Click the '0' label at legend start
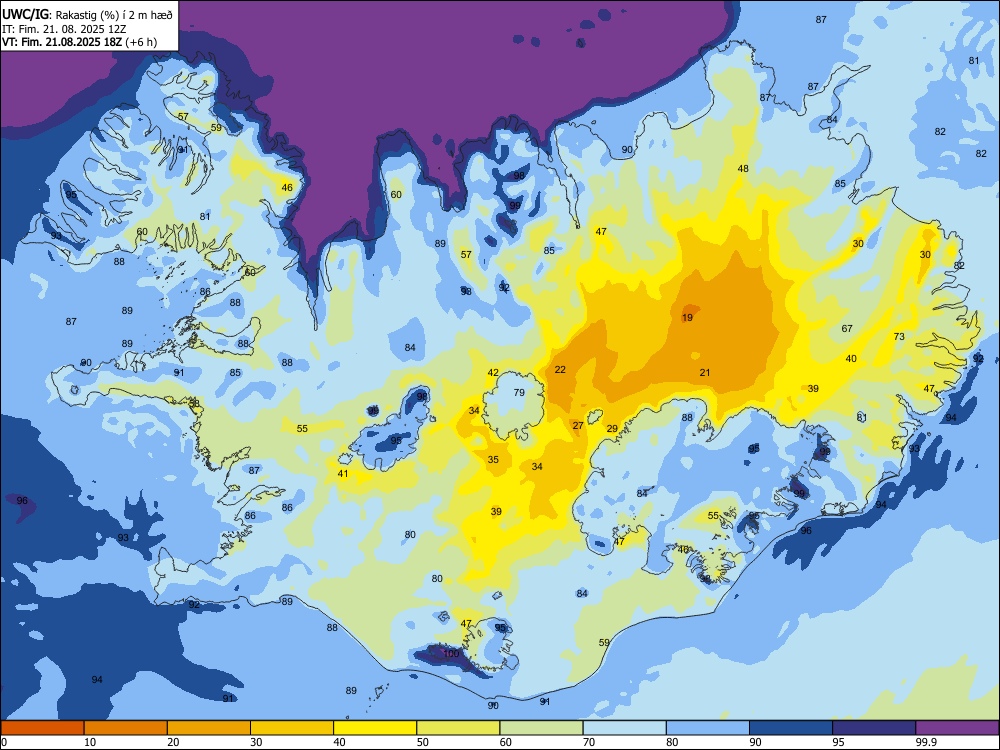 (4, 742)
